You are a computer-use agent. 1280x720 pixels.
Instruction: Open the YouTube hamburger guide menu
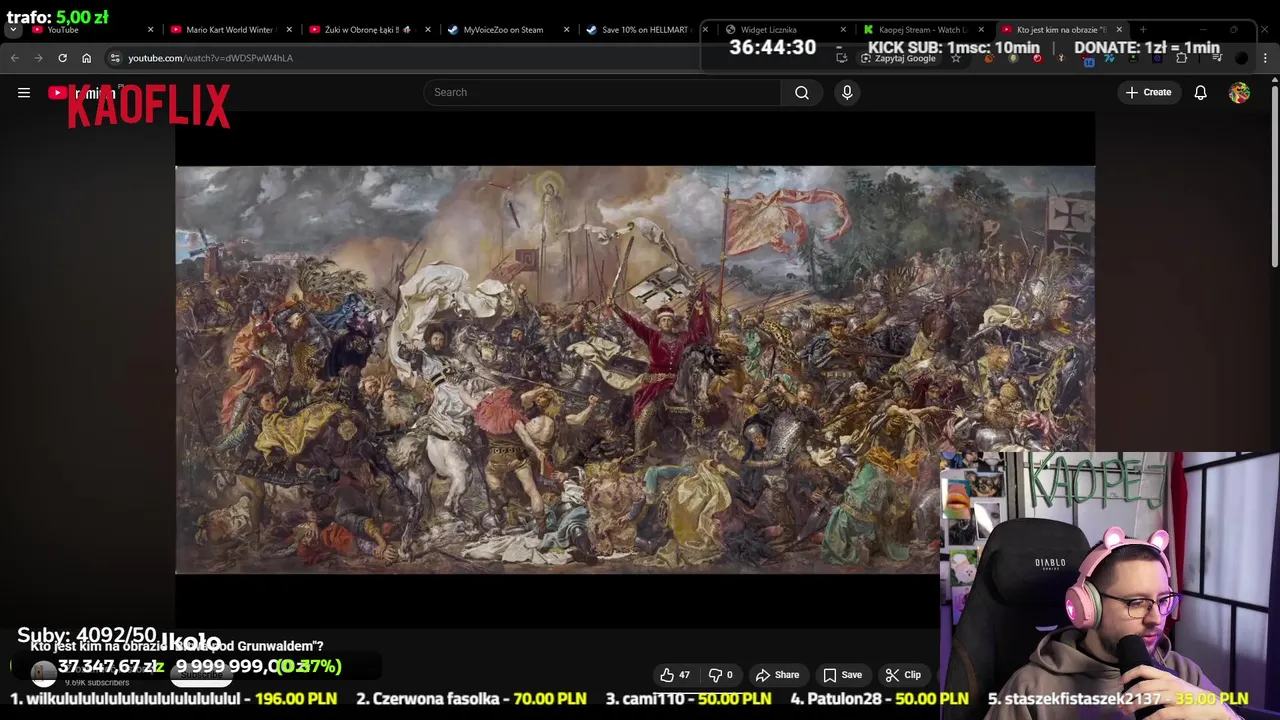(24, 92)
